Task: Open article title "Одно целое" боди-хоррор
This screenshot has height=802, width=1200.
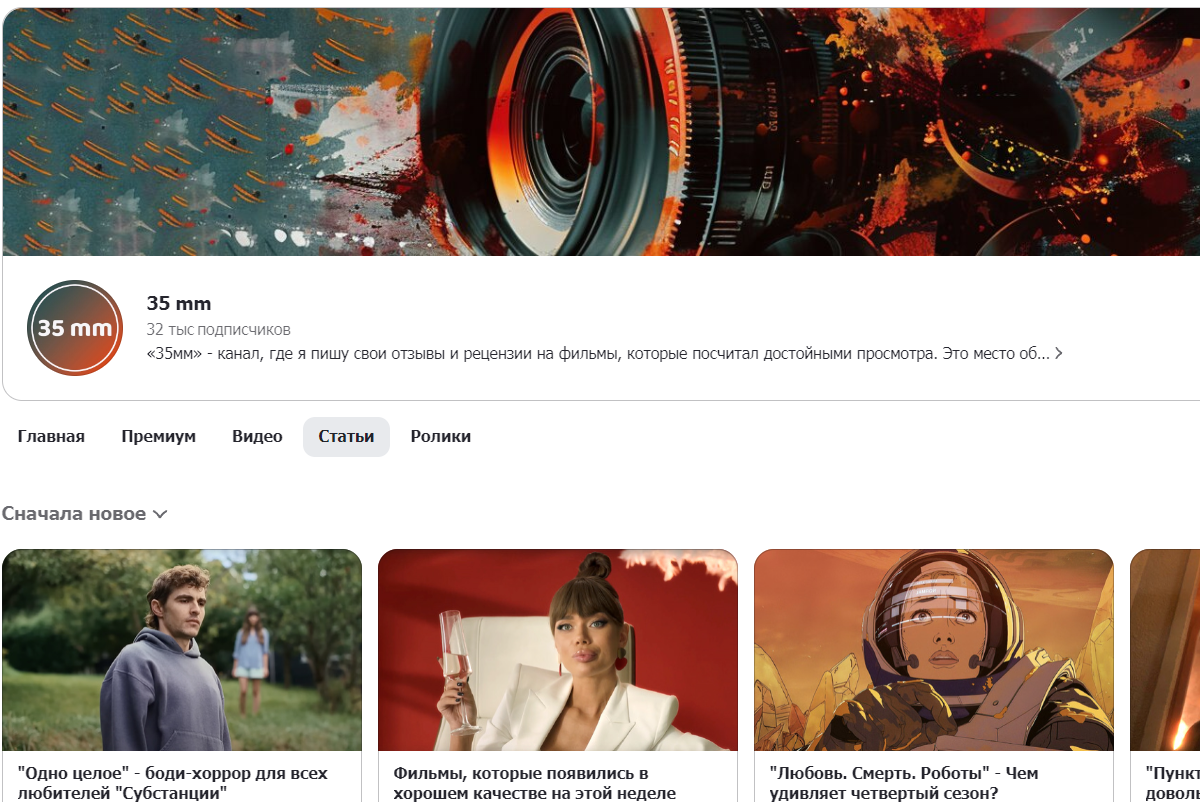Action: 173,783
